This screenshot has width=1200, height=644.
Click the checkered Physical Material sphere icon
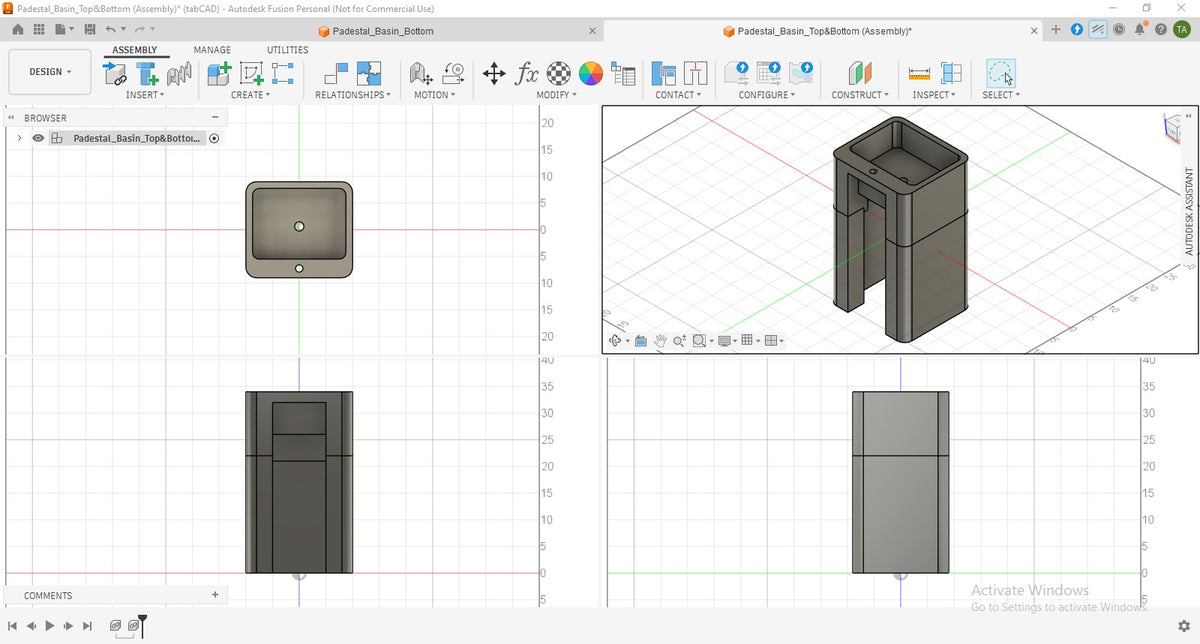tap(559, 73)
